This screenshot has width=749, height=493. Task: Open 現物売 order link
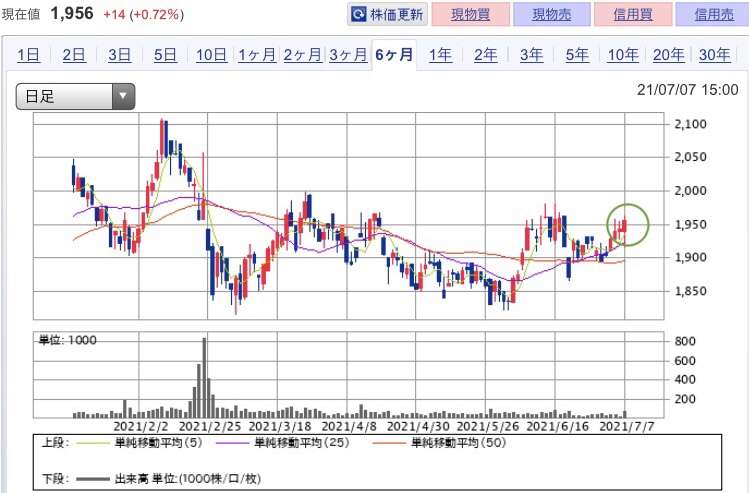[552, 14]
